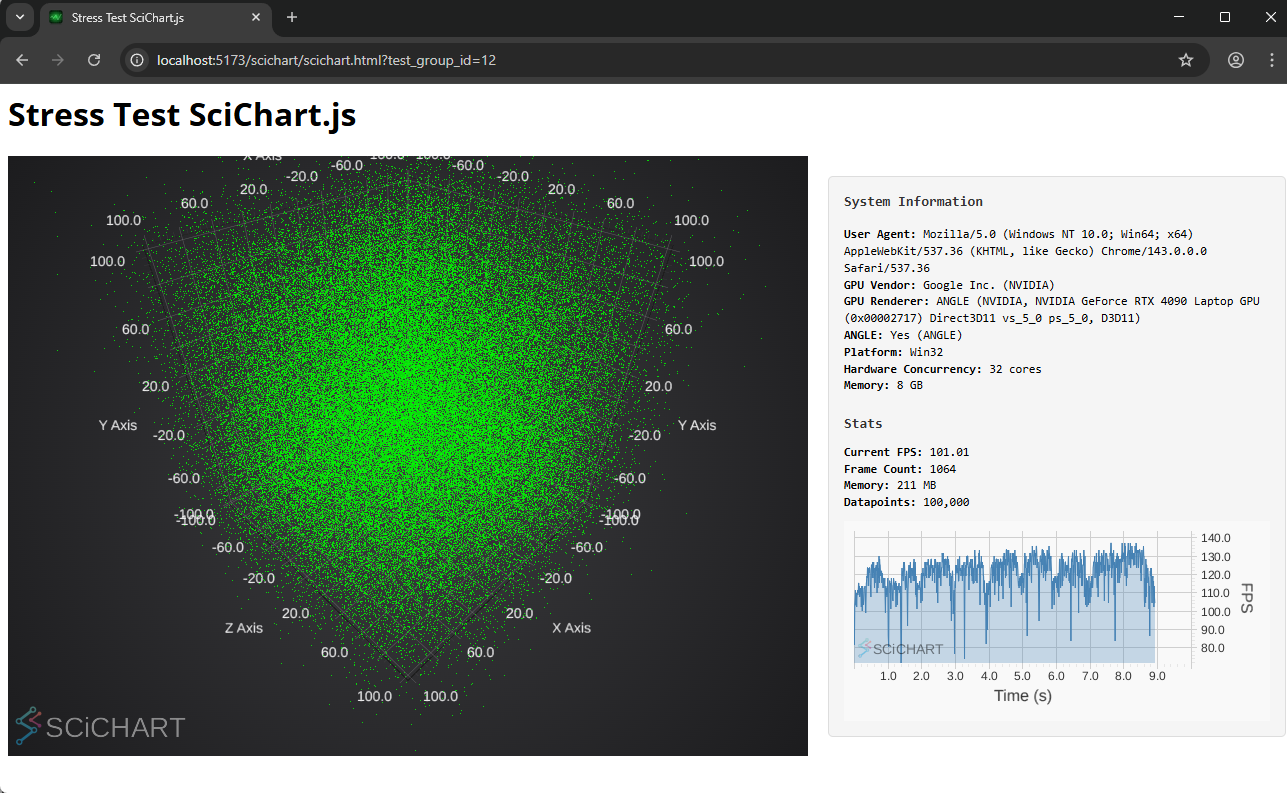Click the Z Axis label on 3D chart
Image resolution: width=1287 pixels, height=793 pixels.
[x=243, y=628]
